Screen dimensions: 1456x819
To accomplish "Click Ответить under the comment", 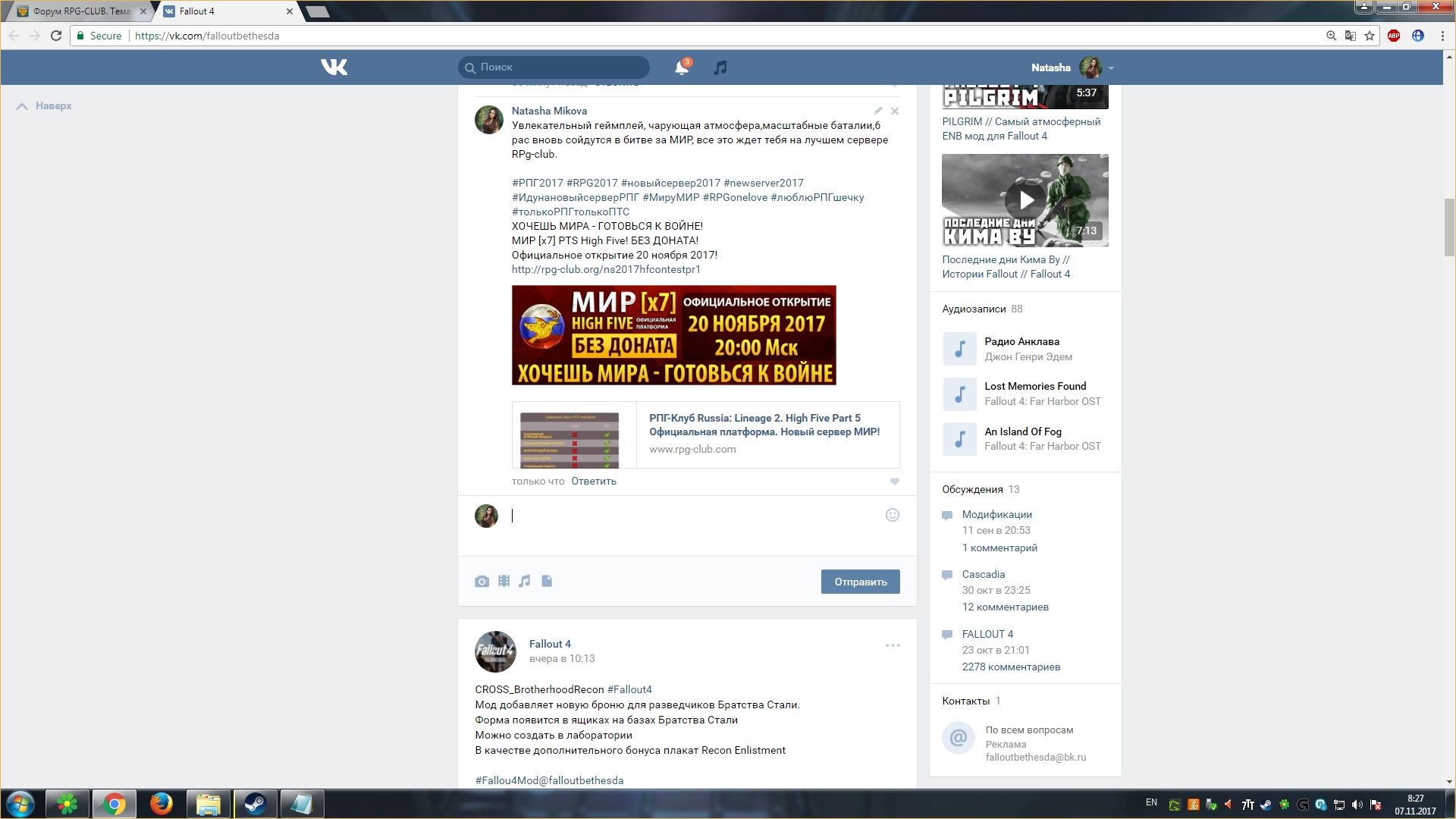I will pyautogui.click(x=594, y=482).
